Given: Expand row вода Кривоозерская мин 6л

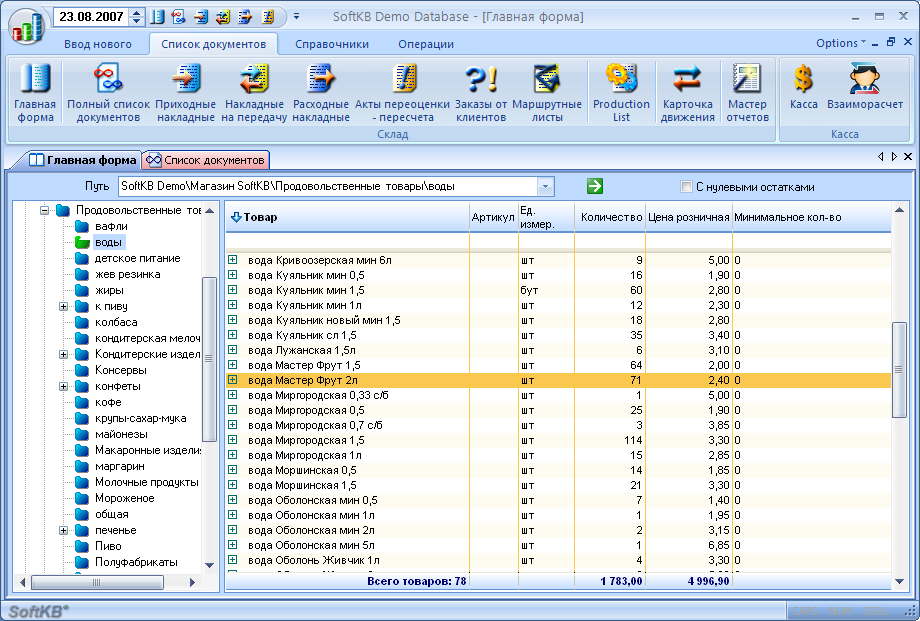Looking at the screenshot, I should coord(232,259).
